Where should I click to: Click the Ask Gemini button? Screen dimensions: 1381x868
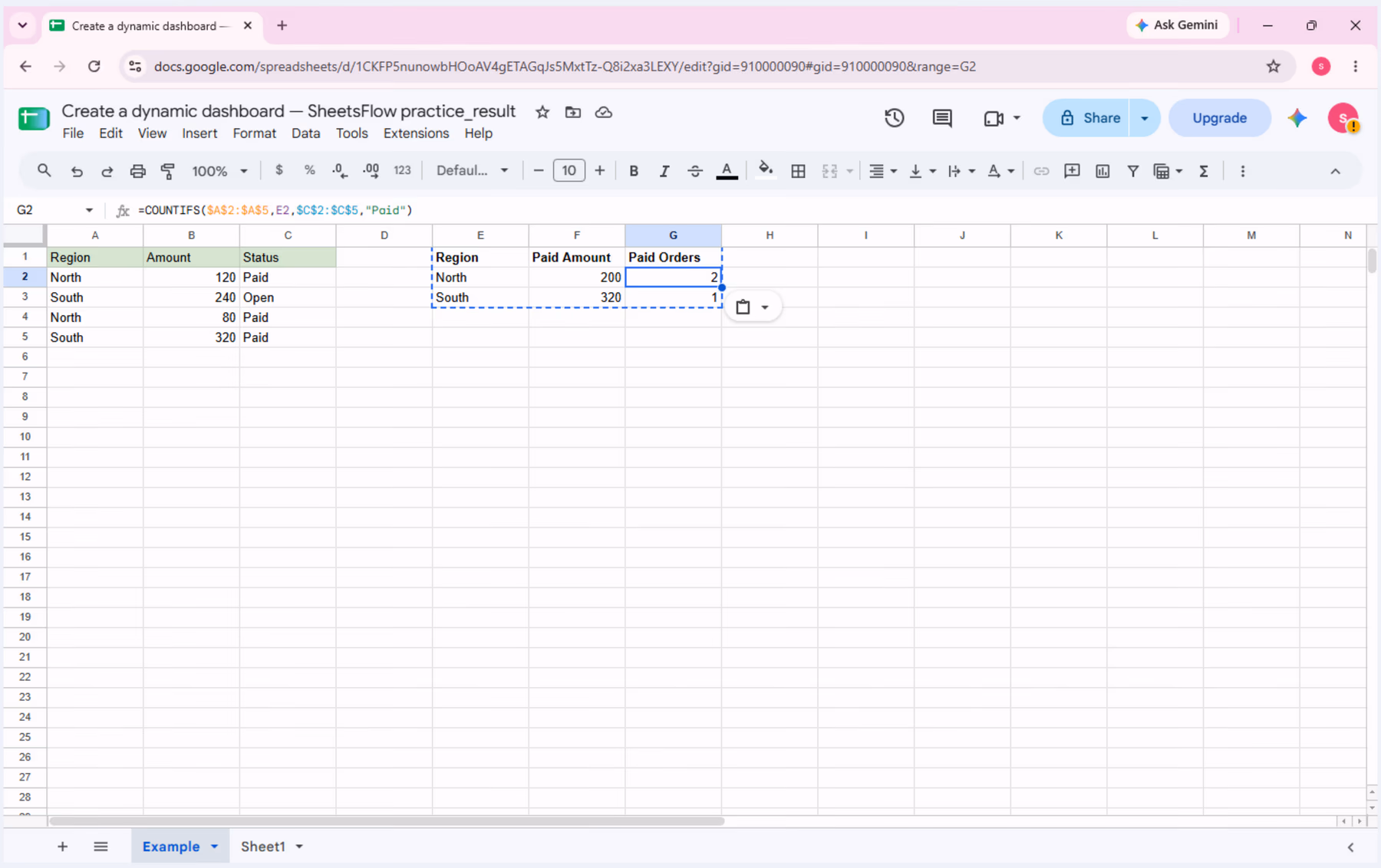click(x=1177, y=25)
